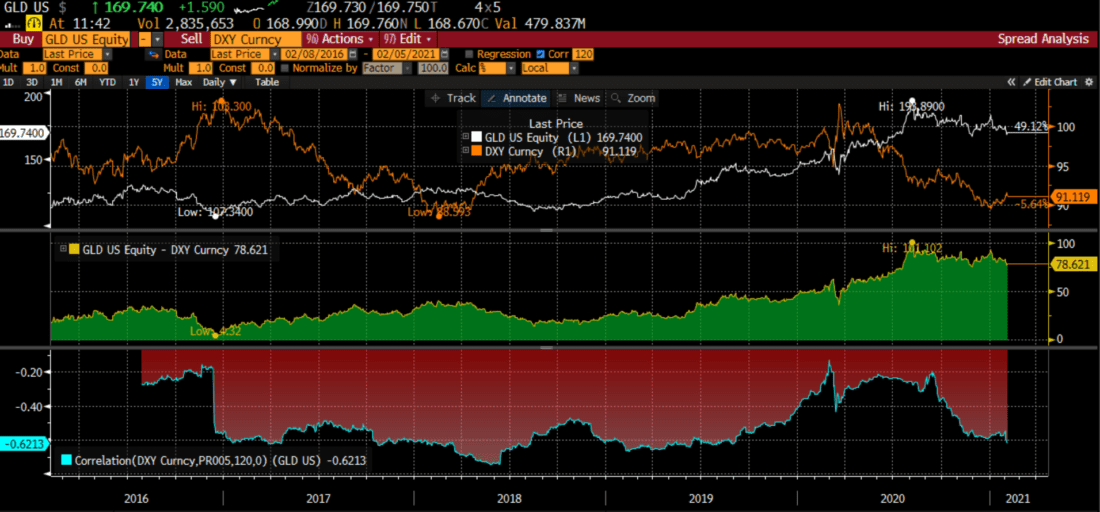This screenshot has width=1100, height=512.
Task: Expand the GLD US Equity legend box icon
Action: (464, 138)
